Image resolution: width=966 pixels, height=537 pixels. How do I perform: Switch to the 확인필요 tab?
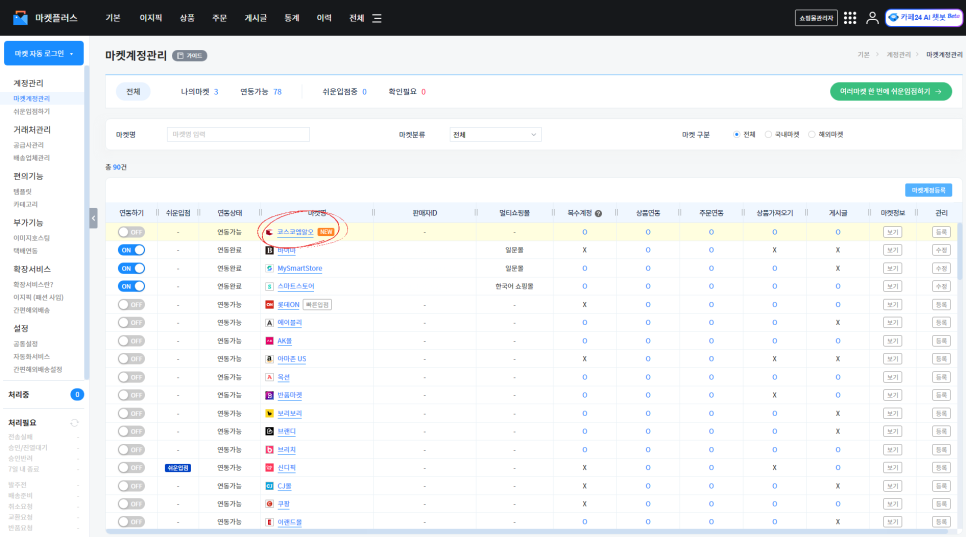coord(407,92)
